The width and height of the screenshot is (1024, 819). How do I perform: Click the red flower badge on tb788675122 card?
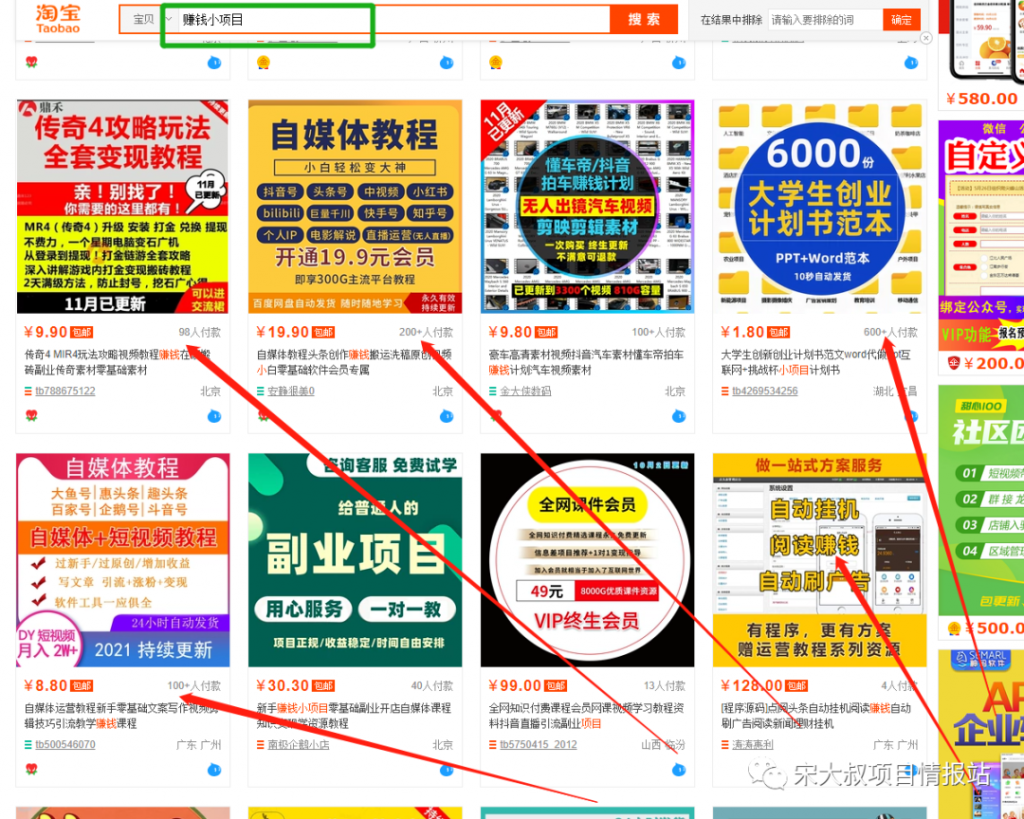31,416
